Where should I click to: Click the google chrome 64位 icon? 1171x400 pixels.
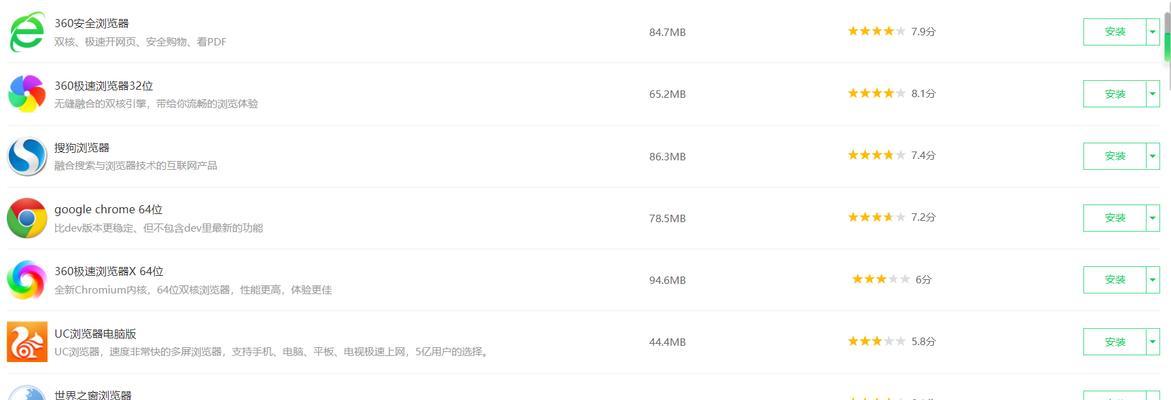[27, 218]
